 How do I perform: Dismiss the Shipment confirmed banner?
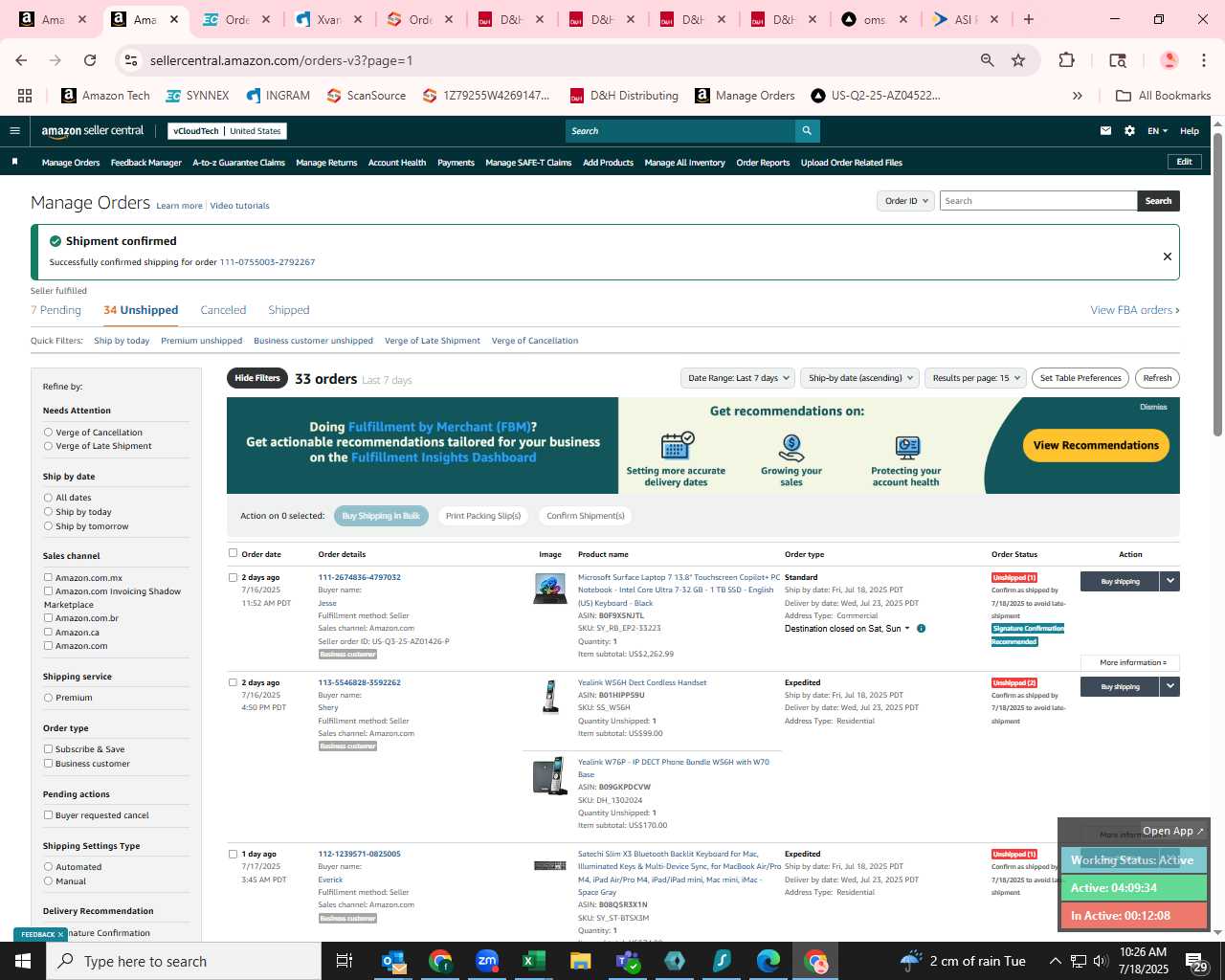1167,256
